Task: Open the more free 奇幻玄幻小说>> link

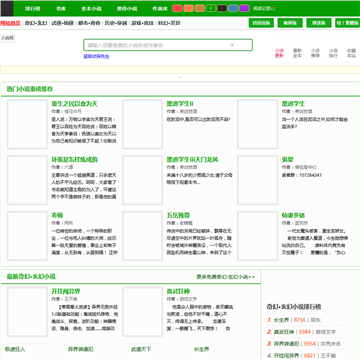Action: pos(226,277)
